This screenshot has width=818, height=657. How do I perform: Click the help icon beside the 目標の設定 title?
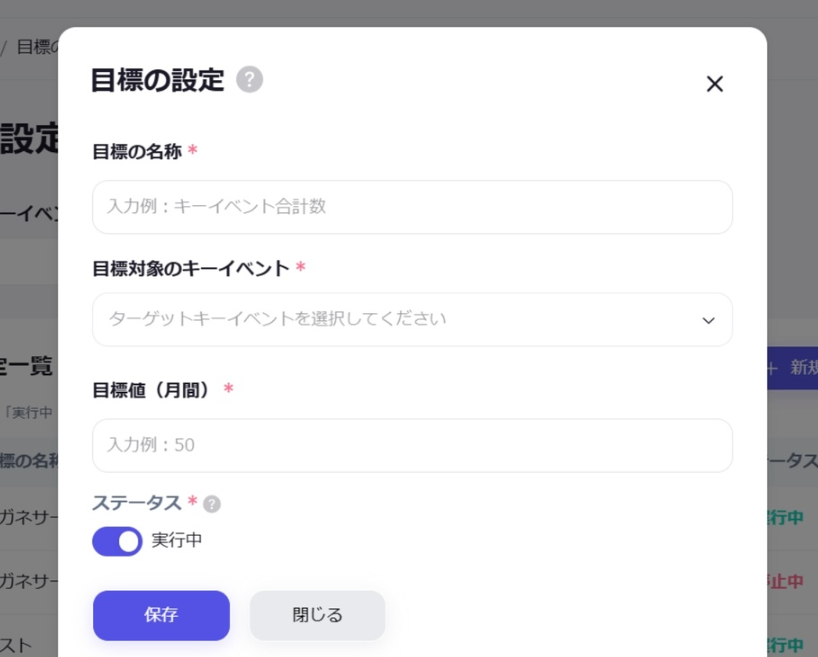(x=250, y=80)
